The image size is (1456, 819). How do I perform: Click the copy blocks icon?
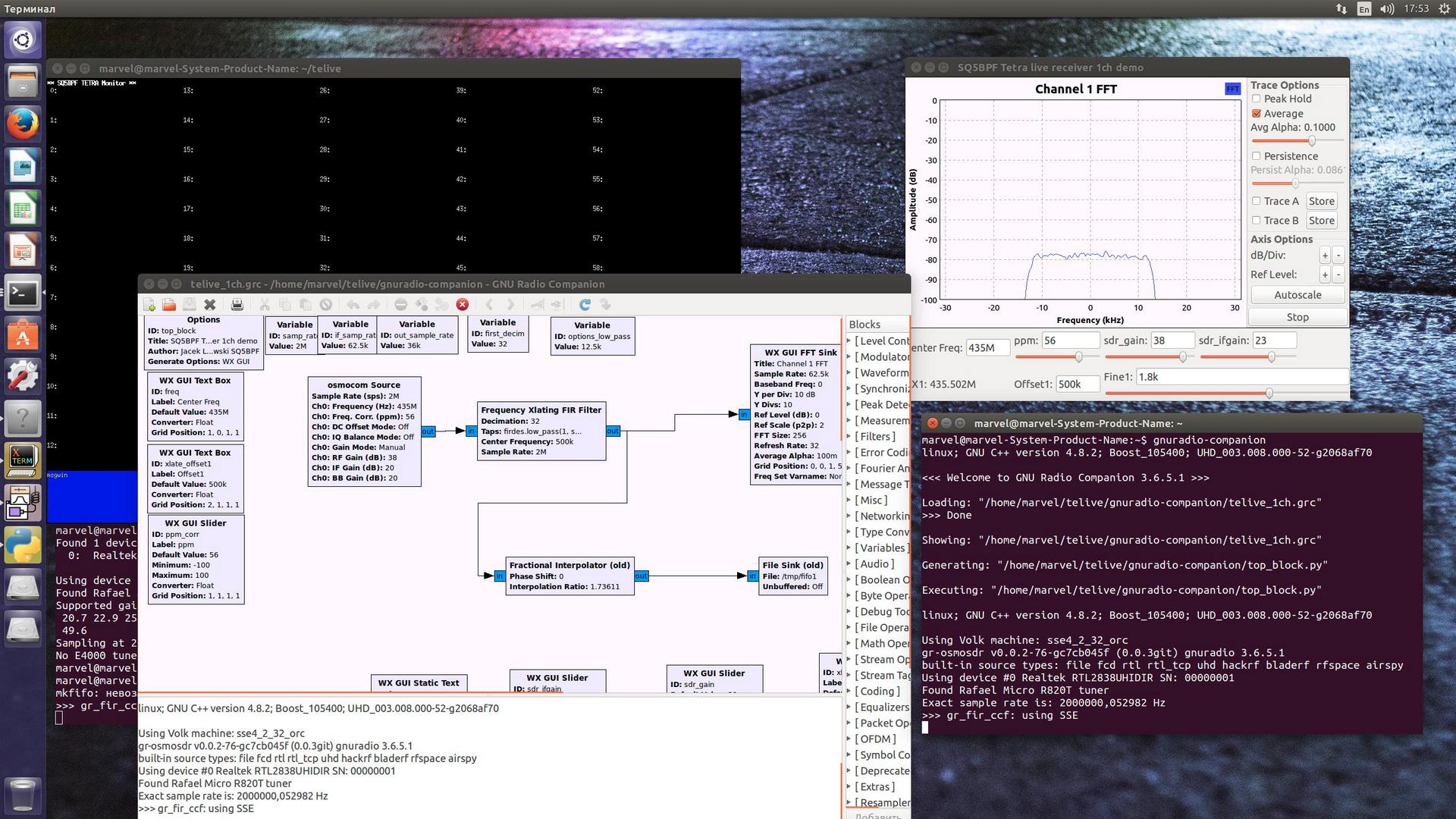[x=285, y=305]
